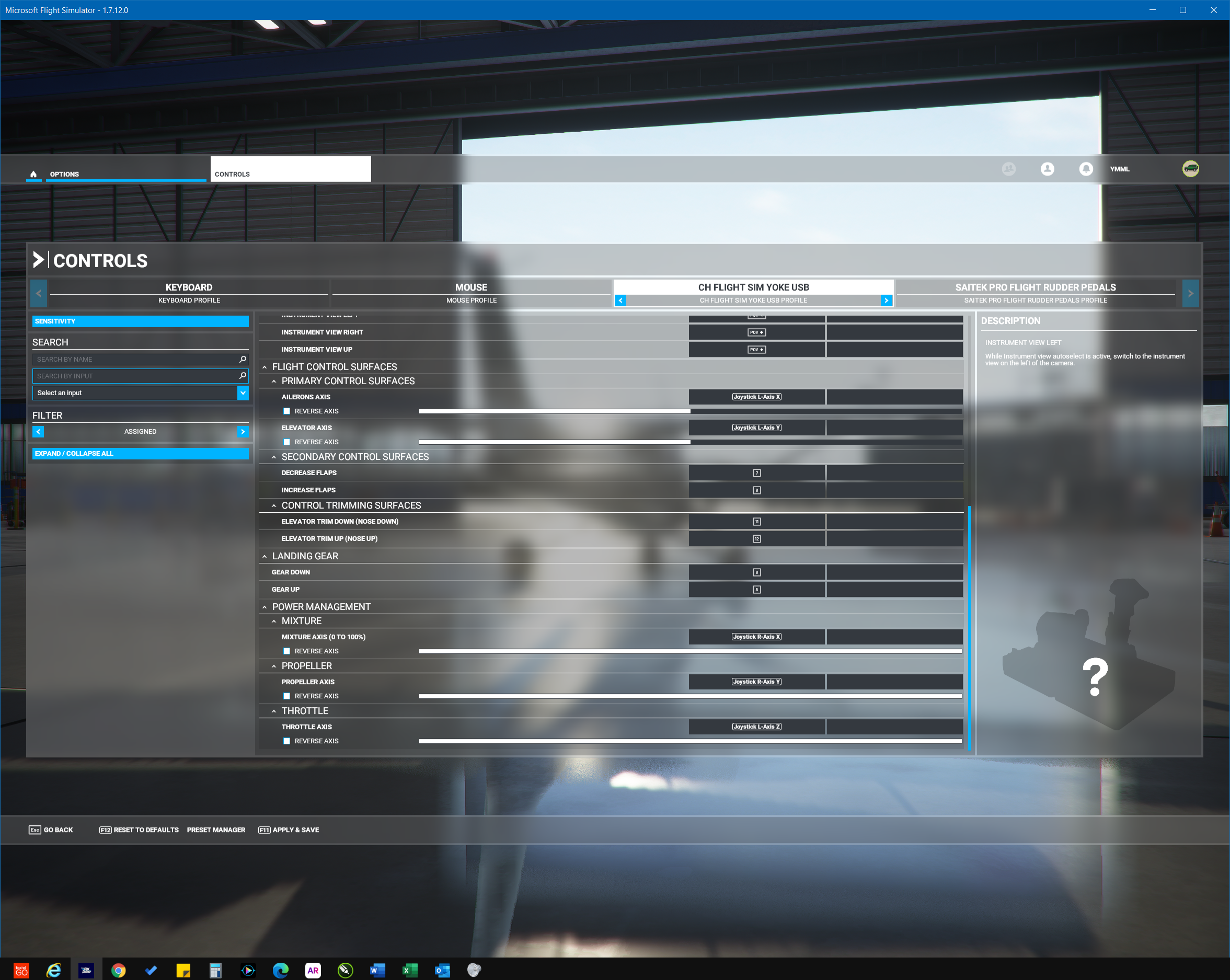Collapse the Throttle group
Image resolution: width=1230 pixels, height=980 pixels.
point(274,711)
